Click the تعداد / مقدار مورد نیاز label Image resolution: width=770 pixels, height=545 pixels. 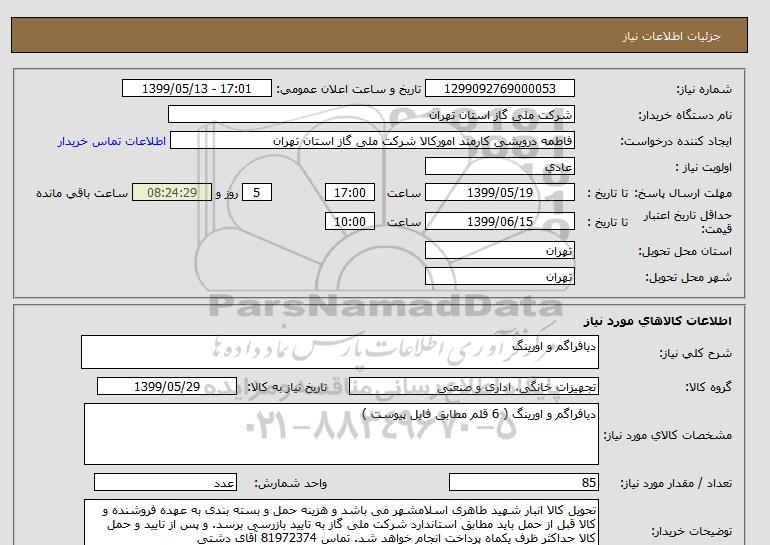(676, 484)
